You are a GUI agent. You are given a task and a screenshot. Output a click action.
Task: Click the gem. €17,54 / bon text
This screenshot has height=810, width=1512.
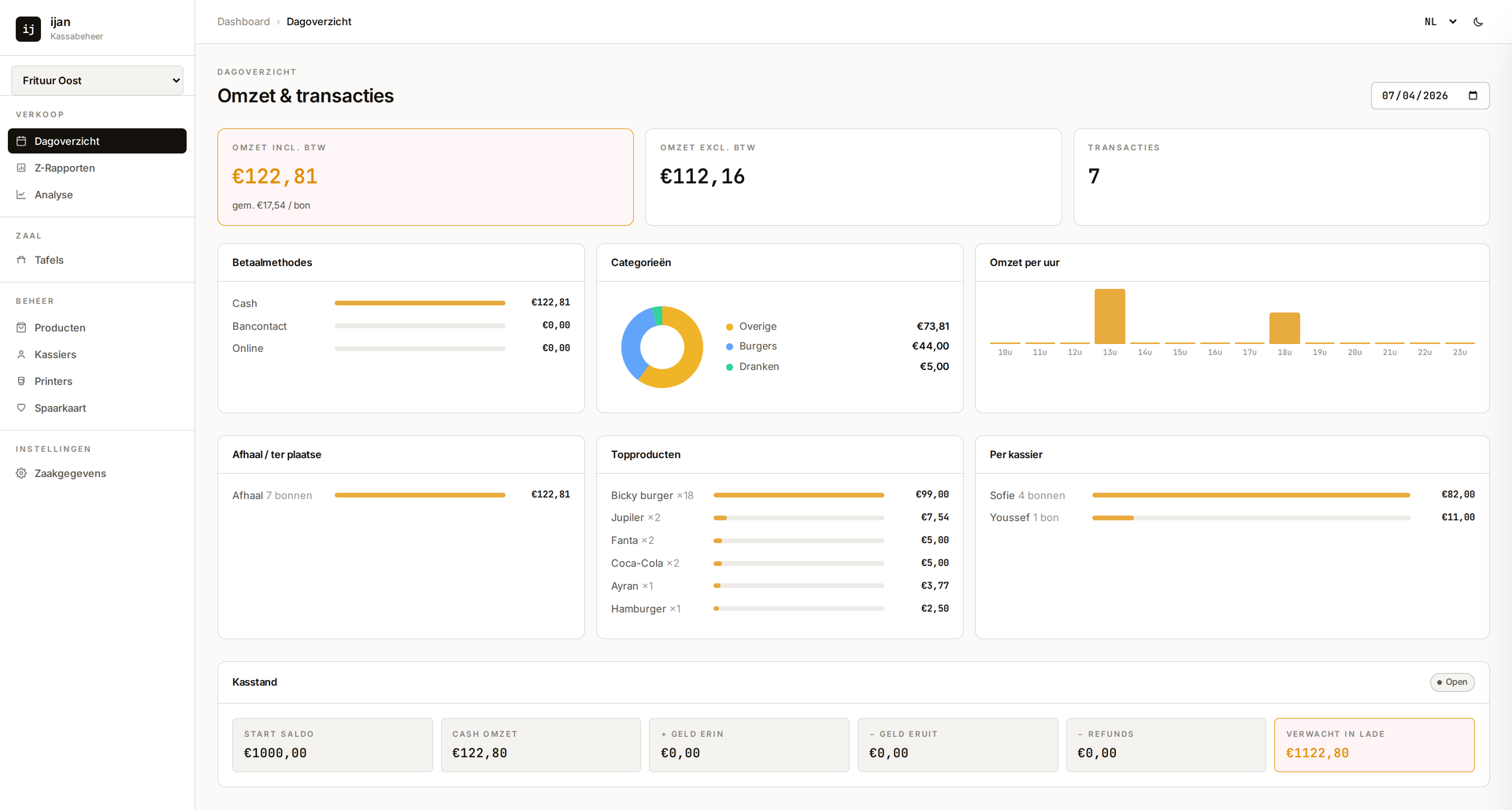(x=271, y=205)
